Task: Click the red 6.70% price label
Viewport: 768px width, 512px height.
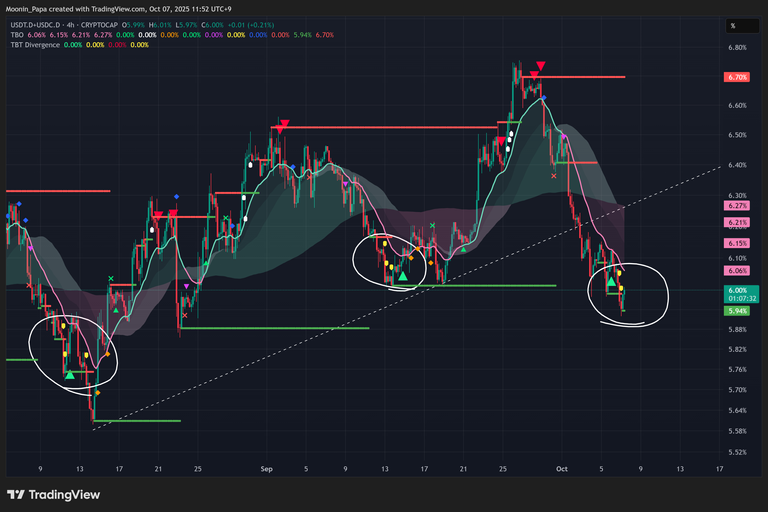Action: 738,77
